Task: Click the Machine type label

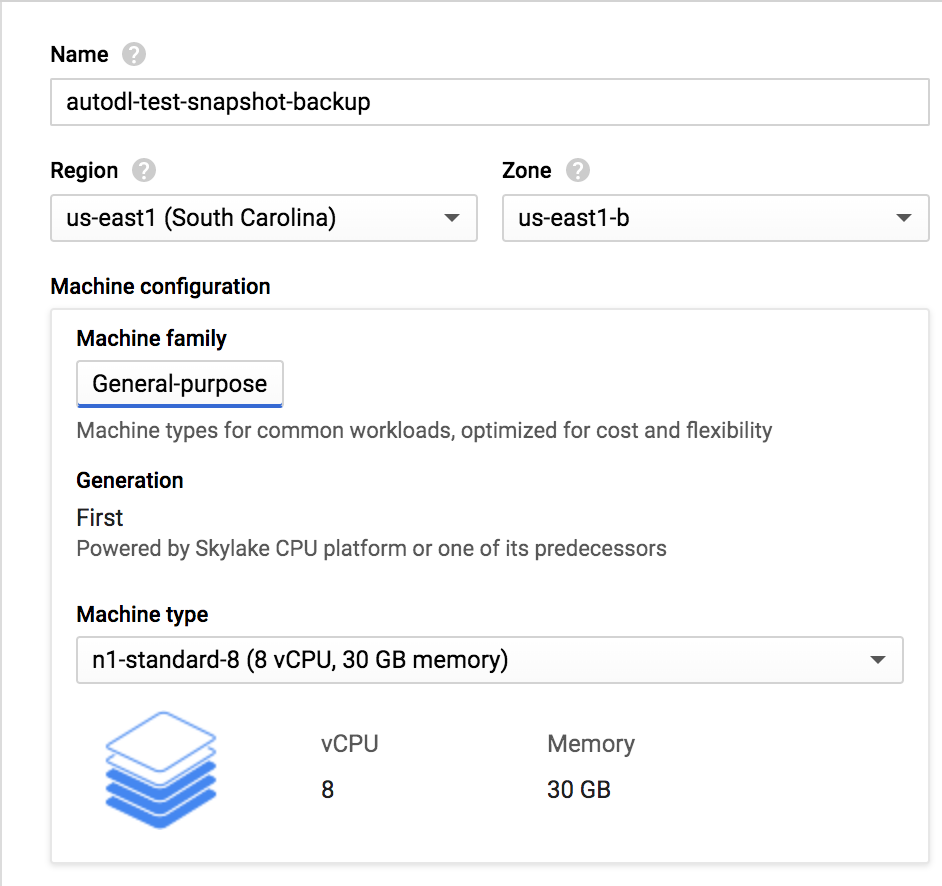Action: point(142,614)
